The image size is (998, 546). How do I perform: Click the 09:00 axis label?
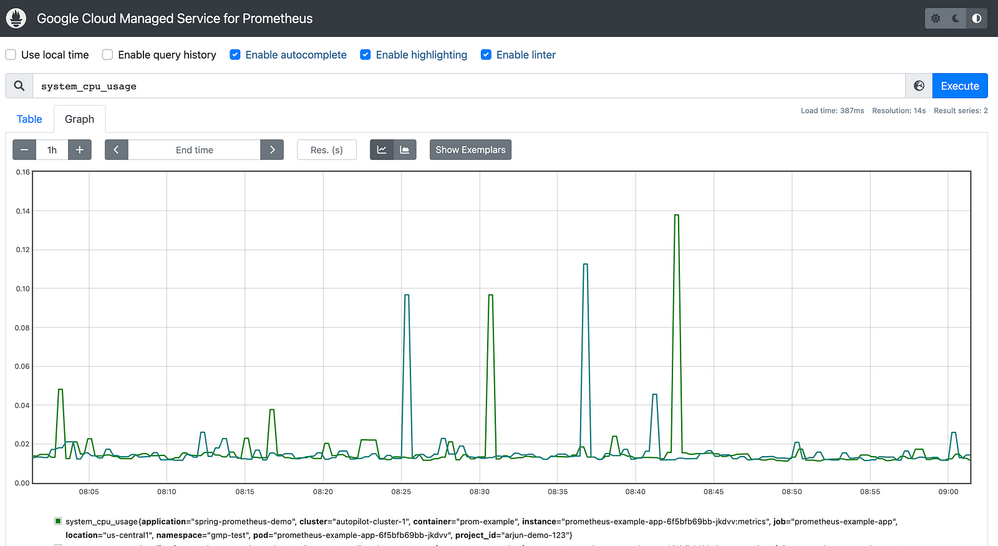948,492
